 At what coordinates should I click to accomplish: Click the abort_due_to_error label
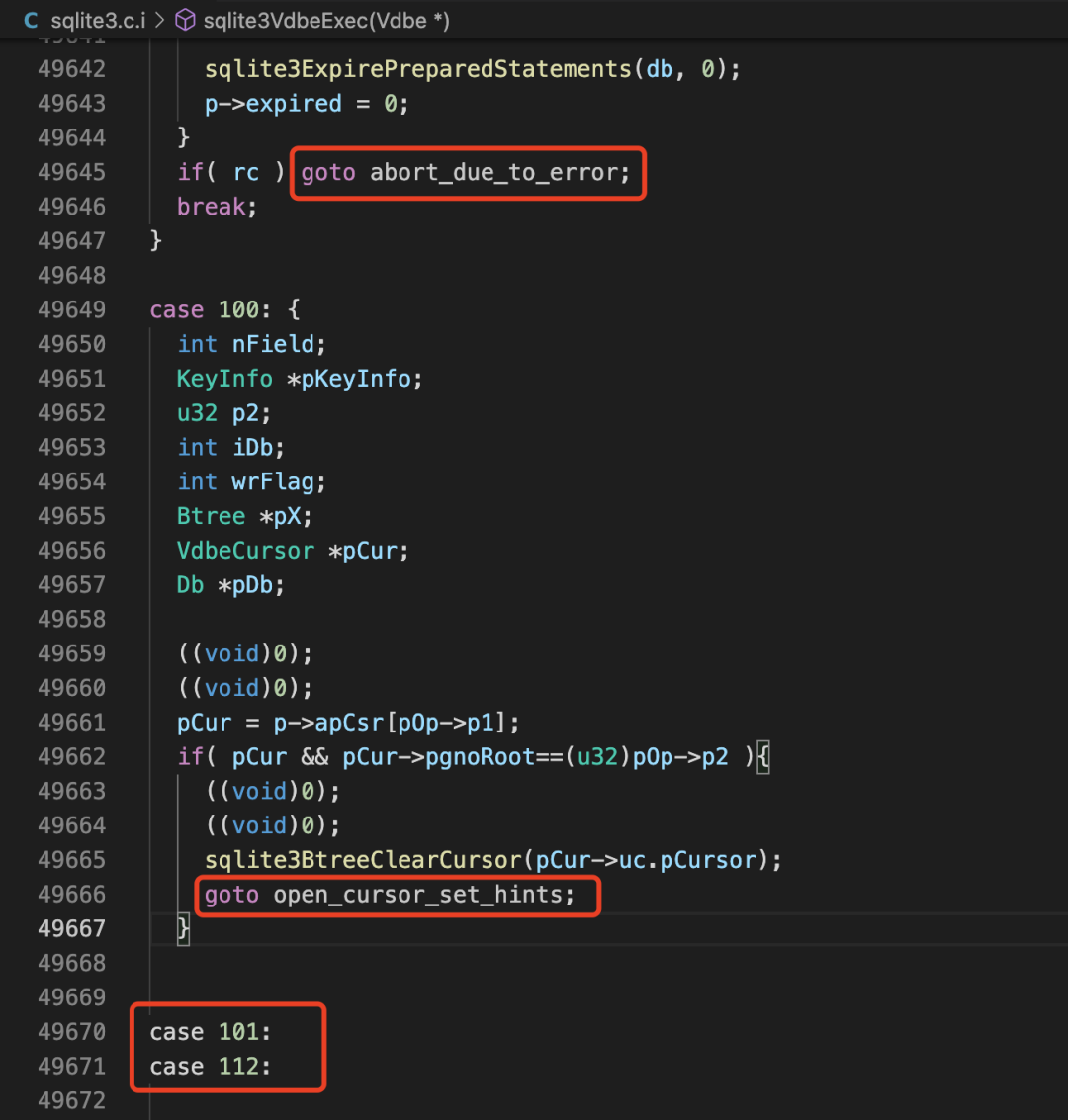492,172
